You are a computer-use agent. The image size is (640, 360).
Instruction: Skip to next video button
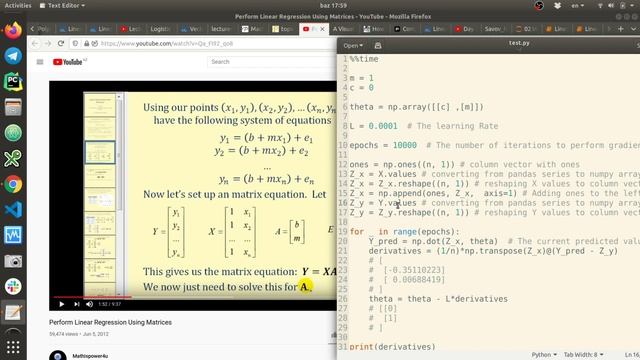(76, 304)
